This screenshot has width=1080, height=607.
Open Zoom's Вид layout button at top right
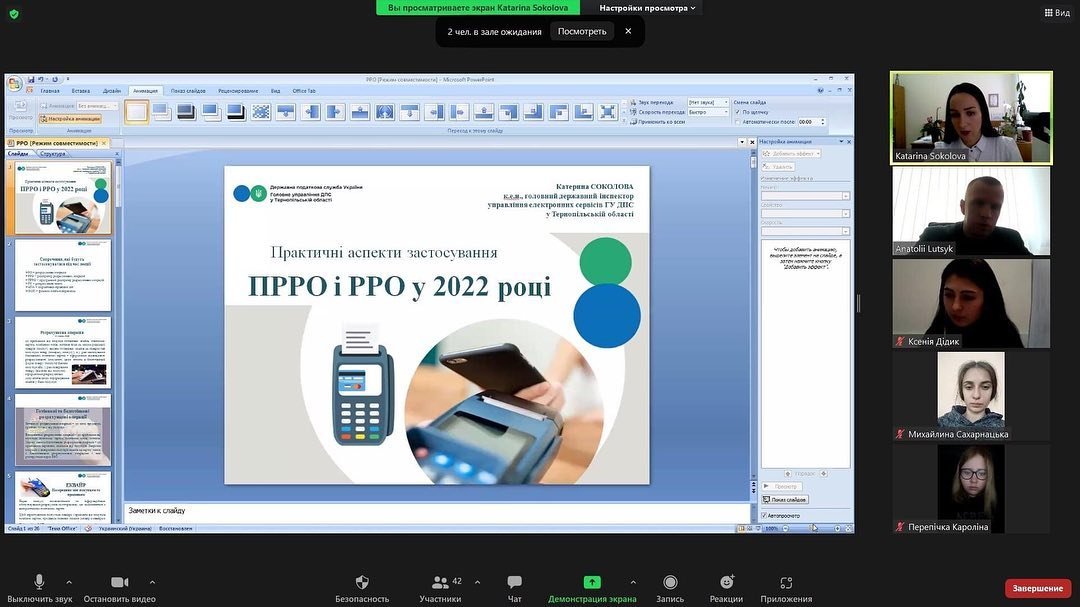point(1057,12)
